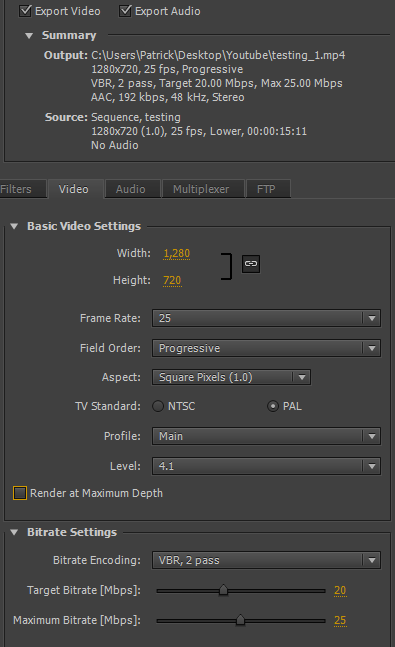Viewport: 395px width, 647px height.
Task: Switch to the FTP tab
Action: (x=268, y=189)
